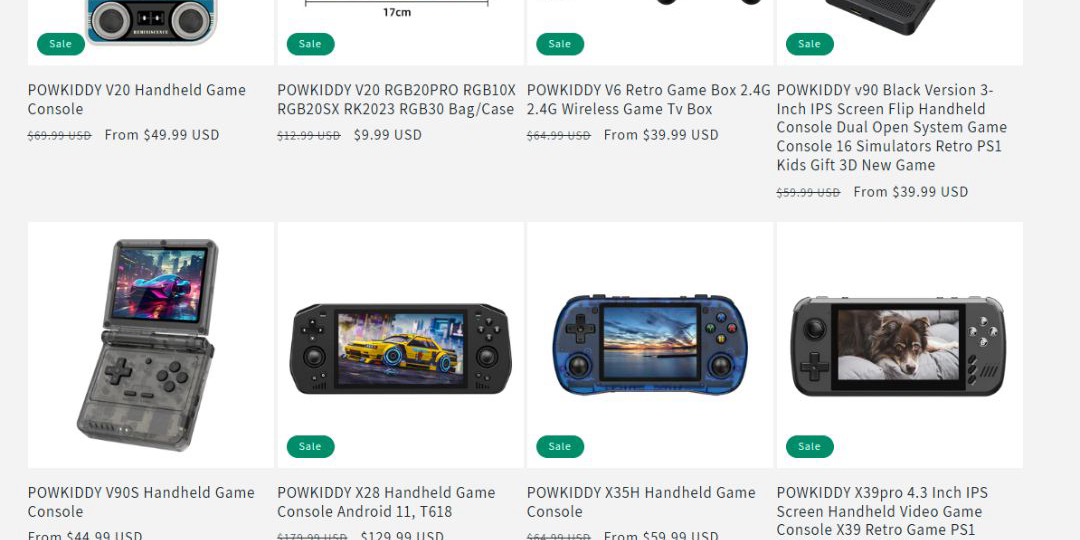Open the POWKIDDY V6 Retro Game Box link
The width and height of the screenshot is (1080, 540).
648,99
